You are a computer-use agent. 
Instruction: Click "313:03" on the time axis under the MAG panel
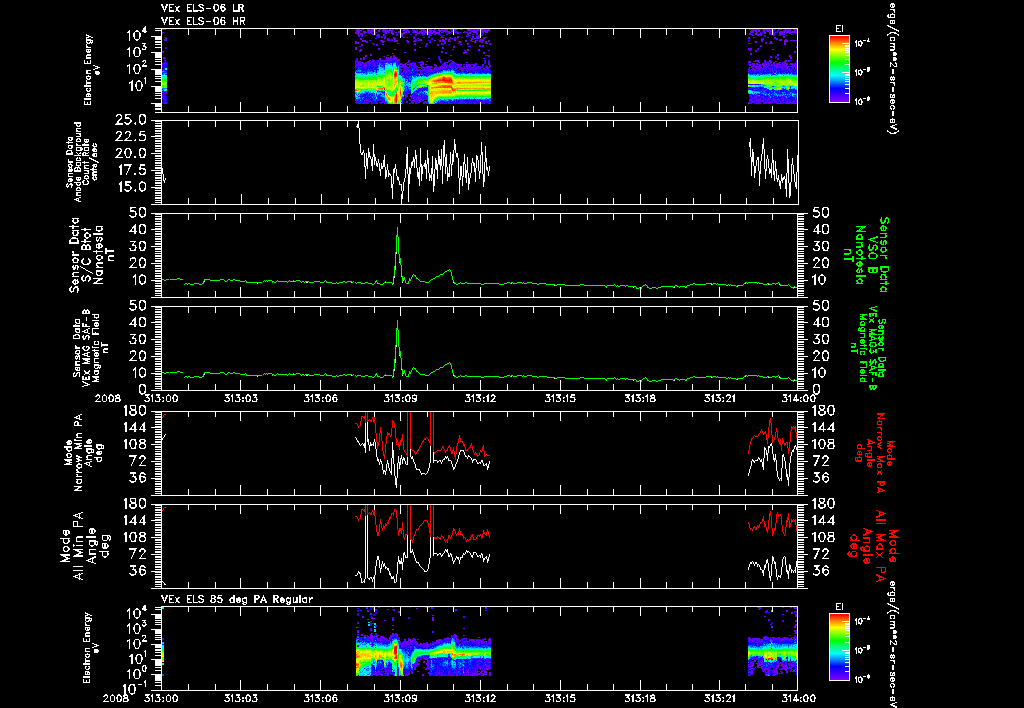pos(241,398)
